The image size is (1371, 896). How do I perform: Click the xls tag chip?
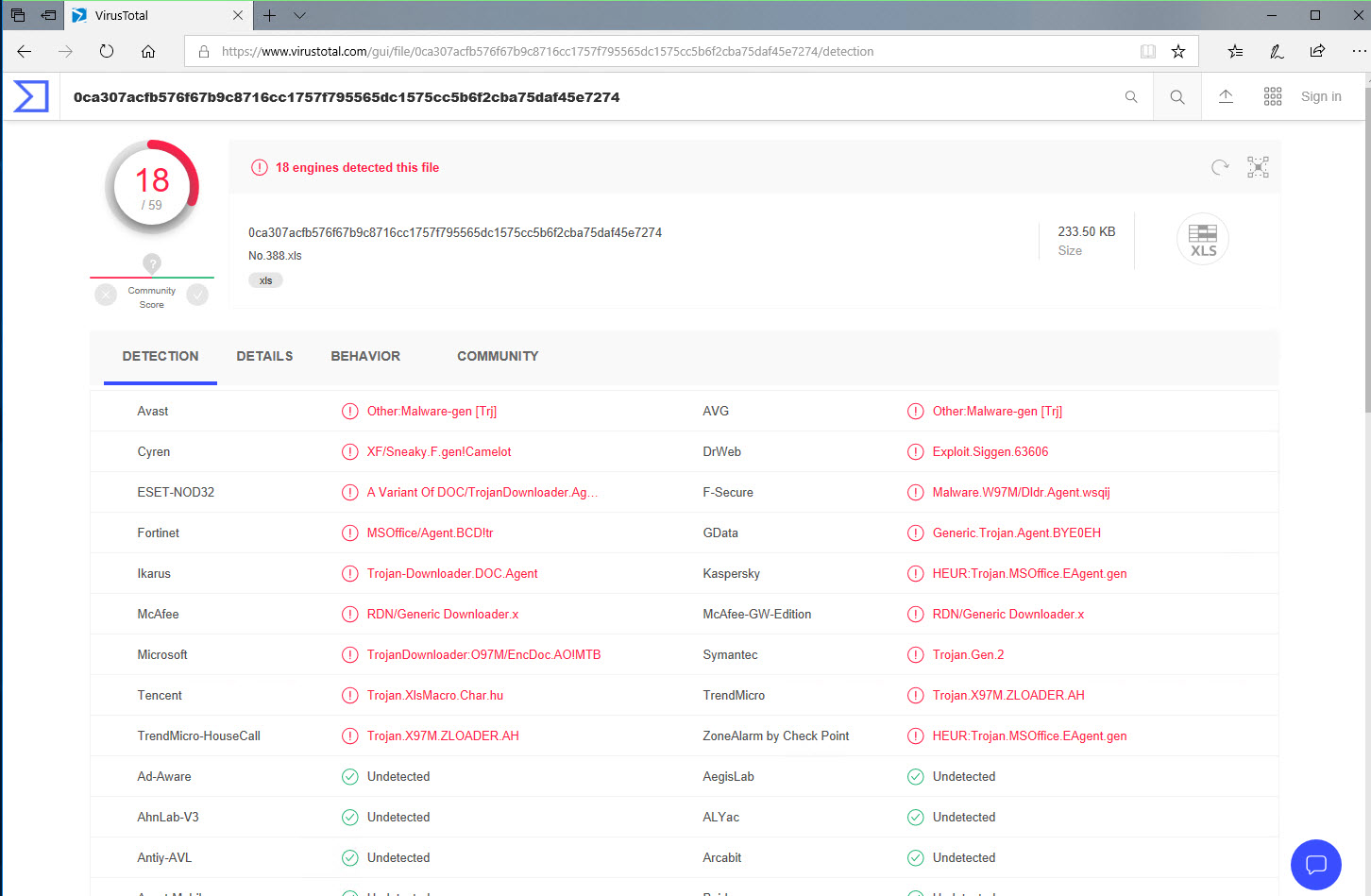pos(265,280)
